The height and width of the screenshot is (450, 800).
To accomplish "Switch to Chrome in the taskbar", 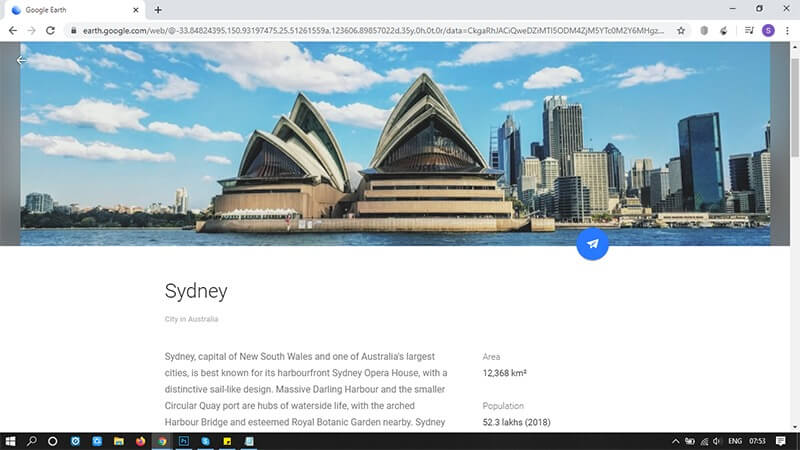I will (162, 441).
